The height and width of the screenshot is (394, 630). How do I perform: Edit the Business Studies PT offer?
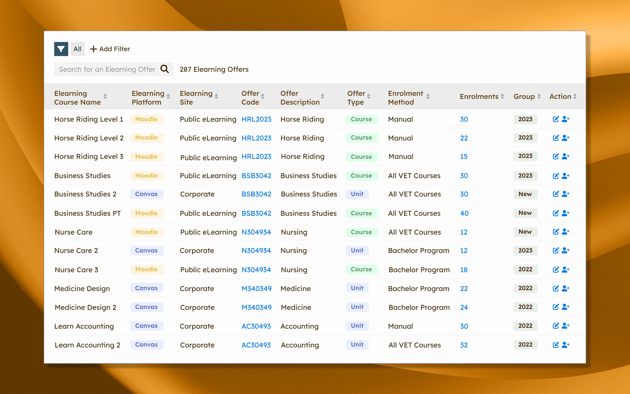[x=556, y=213]
